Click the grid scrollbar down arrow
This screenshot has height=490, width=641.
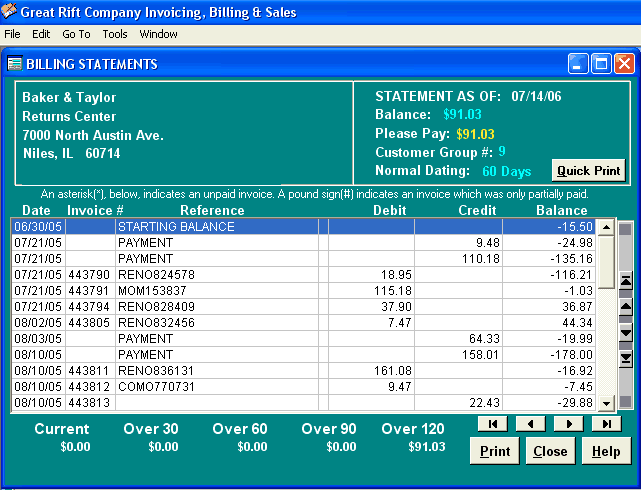point(606,403)
